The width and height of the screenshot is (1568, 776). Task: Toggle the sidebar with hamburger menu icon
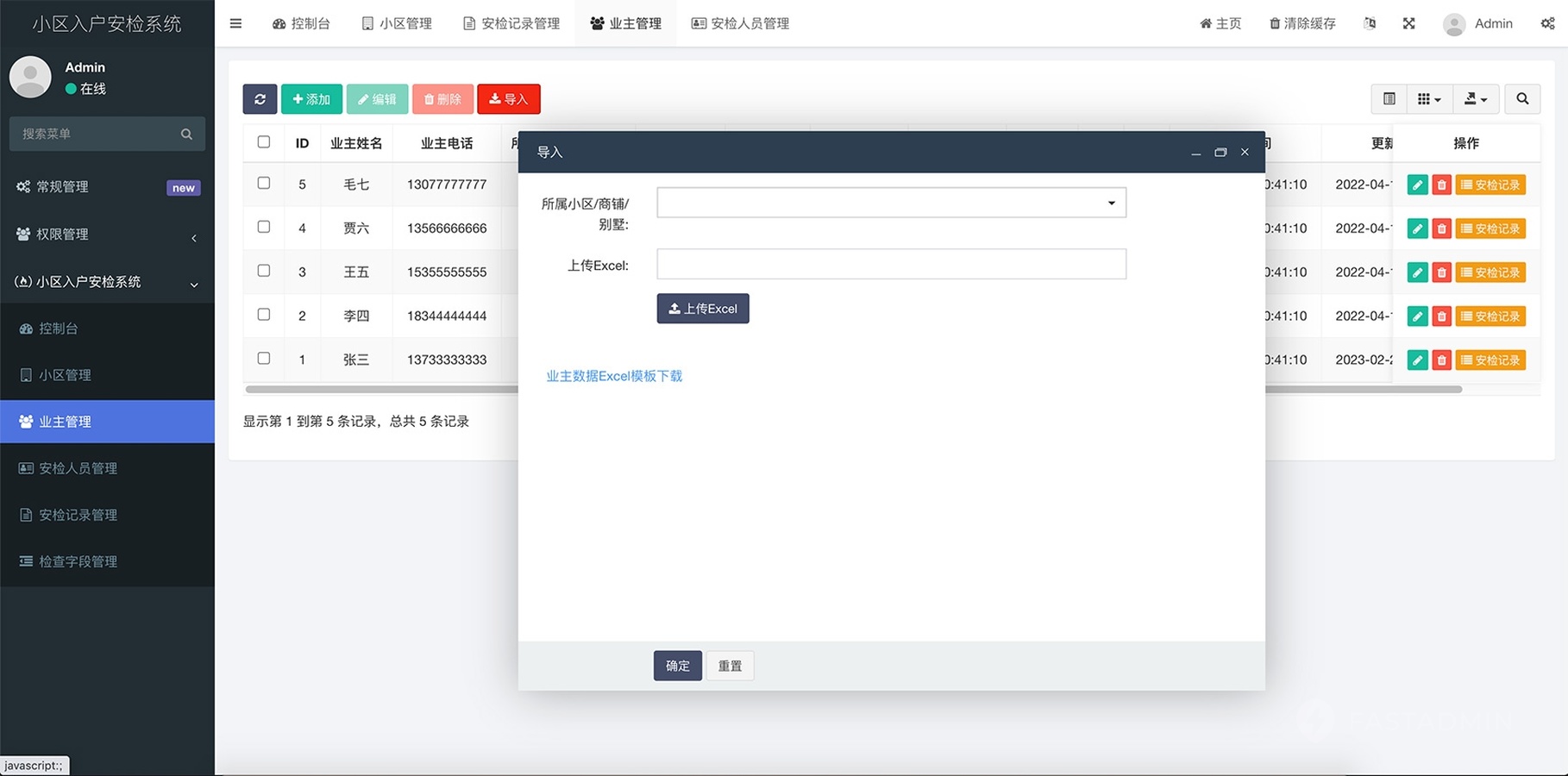[235, 23]
